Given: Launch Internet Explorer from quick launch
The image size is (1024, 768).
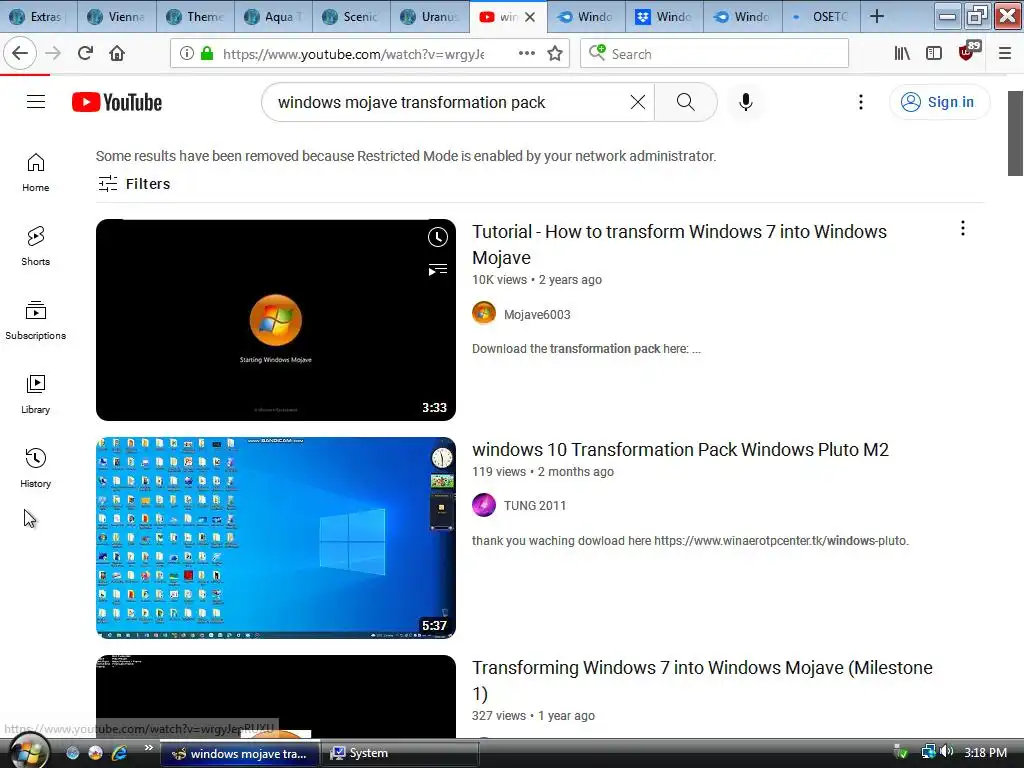Looking at the screenshot, I should (120, 753).
